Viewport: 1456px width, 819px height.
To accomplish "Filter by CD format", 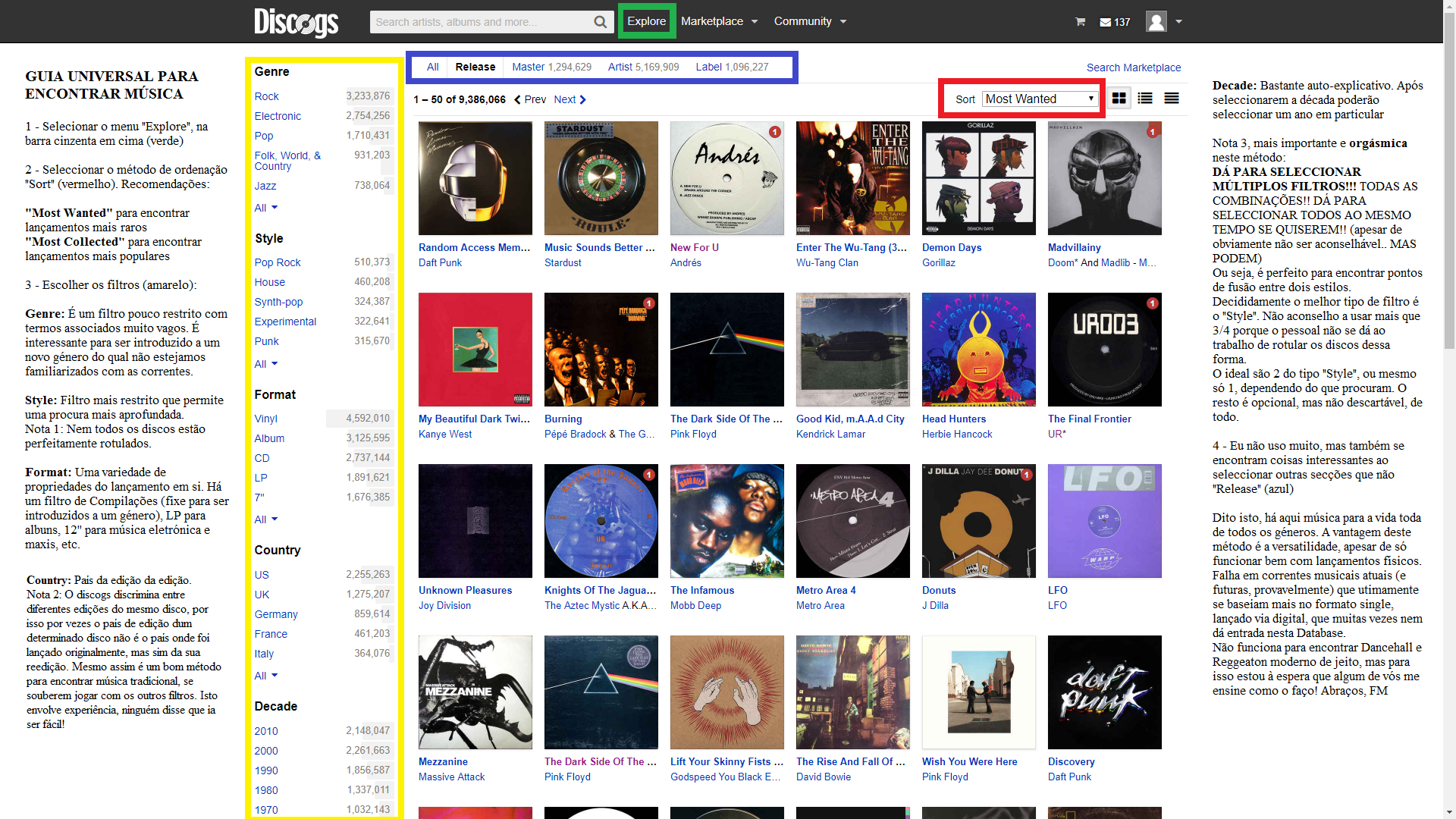I will (262, 458).
